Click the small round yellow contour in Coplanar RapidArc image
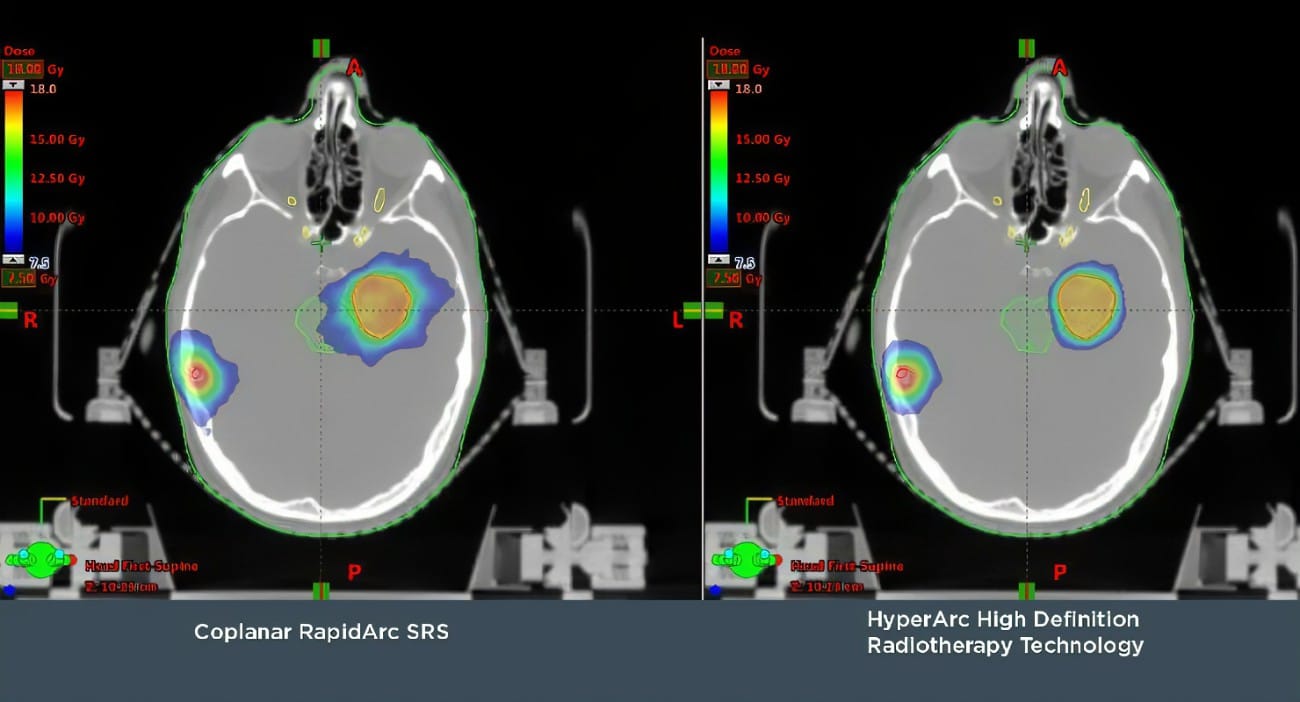1300x702 pixels. pyautogui.click(x=292, y=201)
